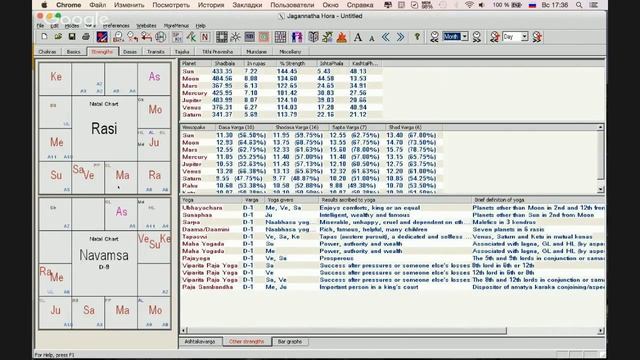Open the File menu
This screenshot has height=360, width=640.
[x=40, y=26]
